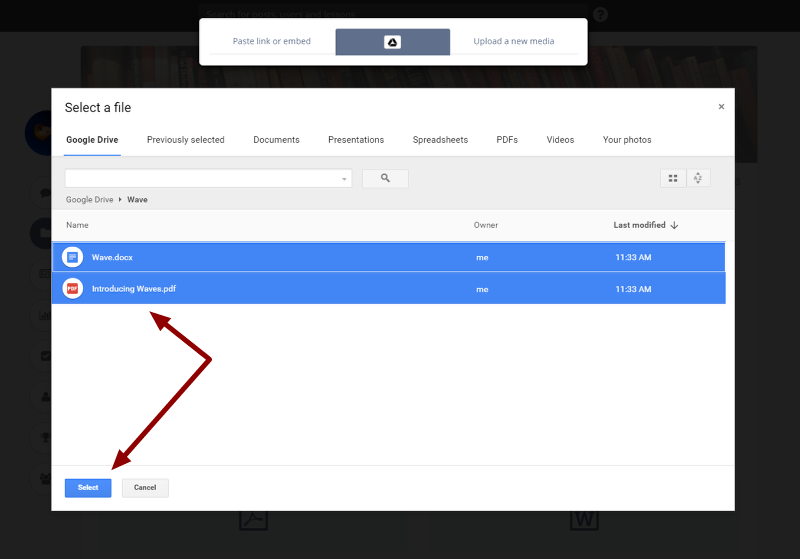Open the Documents tab
This screenshot has width=800, height=559.
point(277,140)
